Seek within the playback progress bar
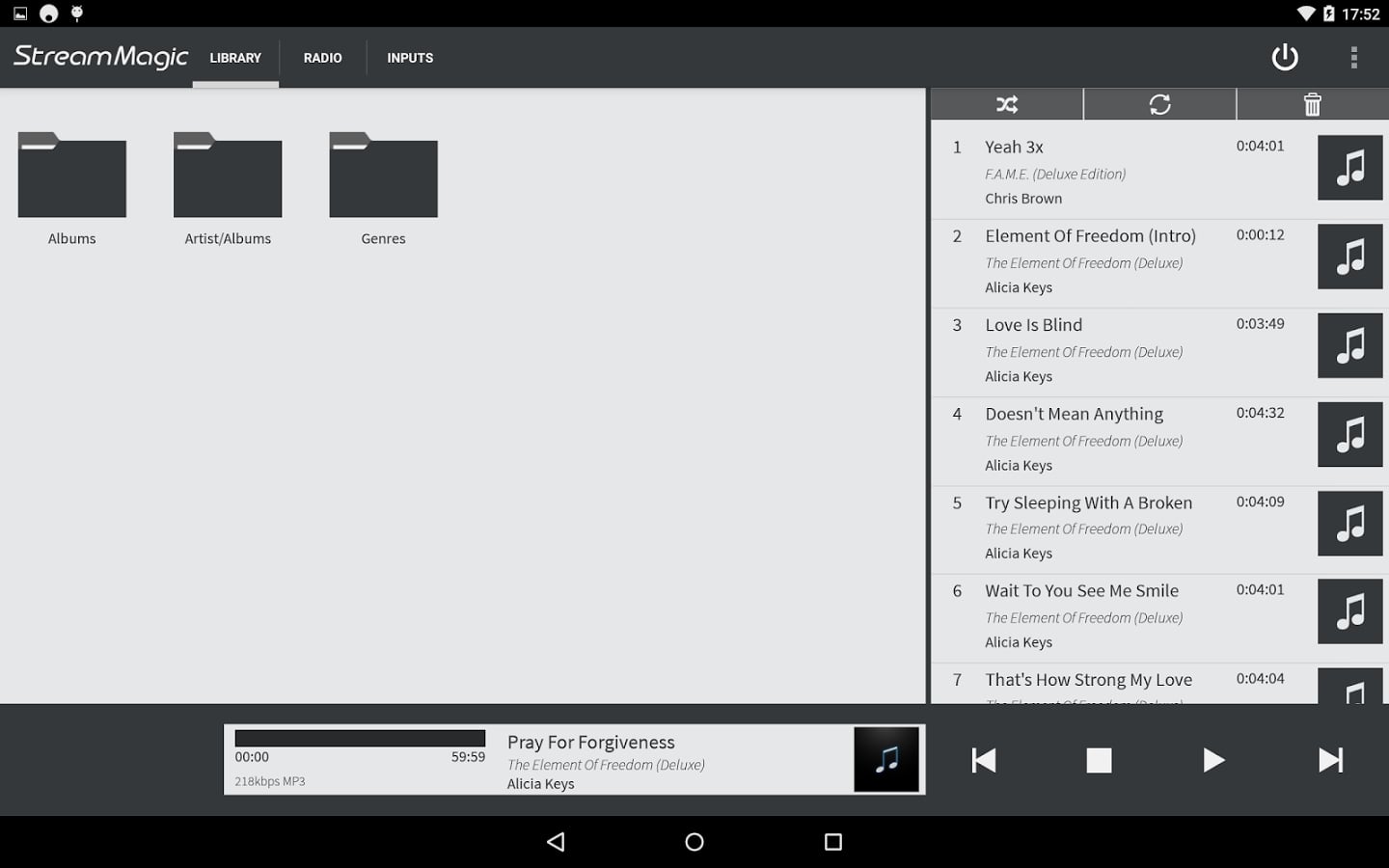 coord(360,738)
